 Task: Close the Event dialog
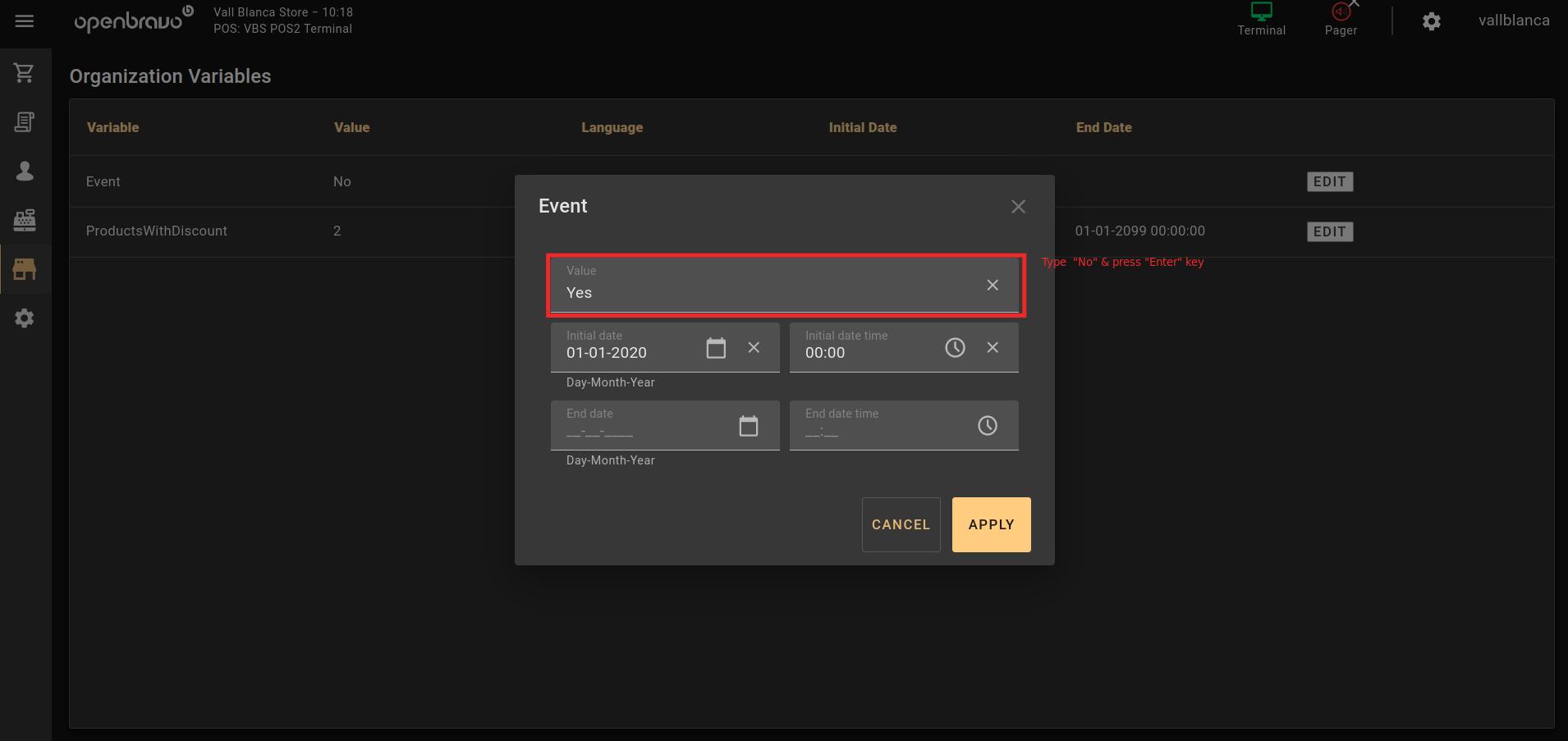[x=1018, y=207]
